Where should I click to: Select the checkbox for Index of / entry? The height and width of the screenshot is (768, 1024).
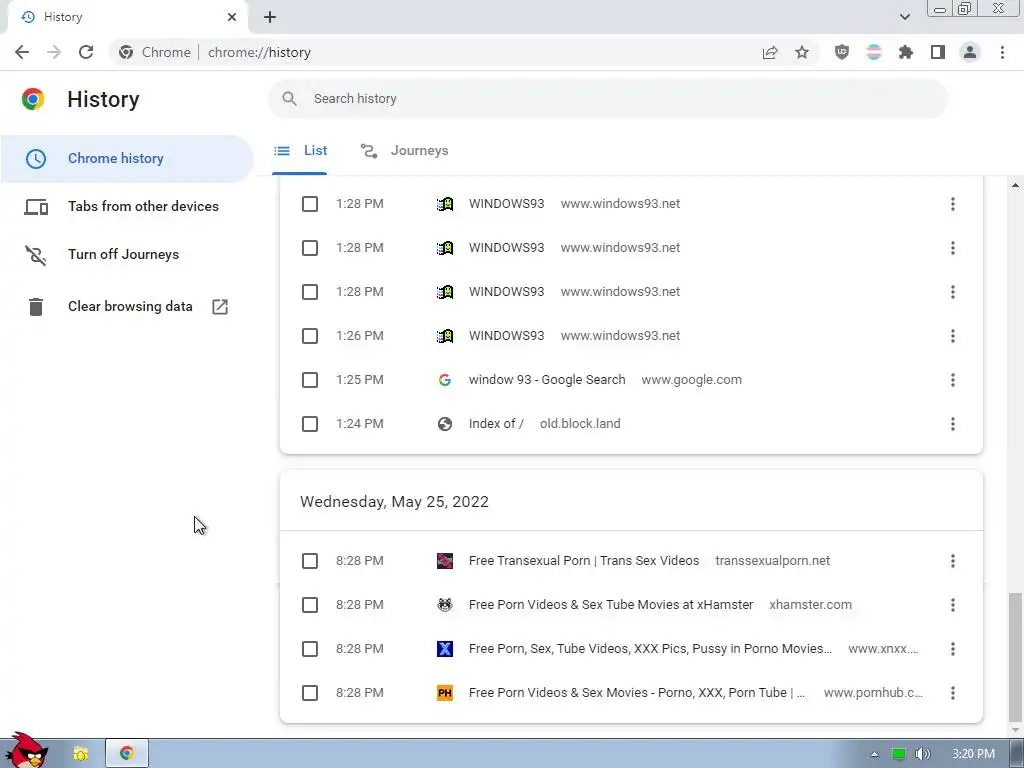pos(310,424)
